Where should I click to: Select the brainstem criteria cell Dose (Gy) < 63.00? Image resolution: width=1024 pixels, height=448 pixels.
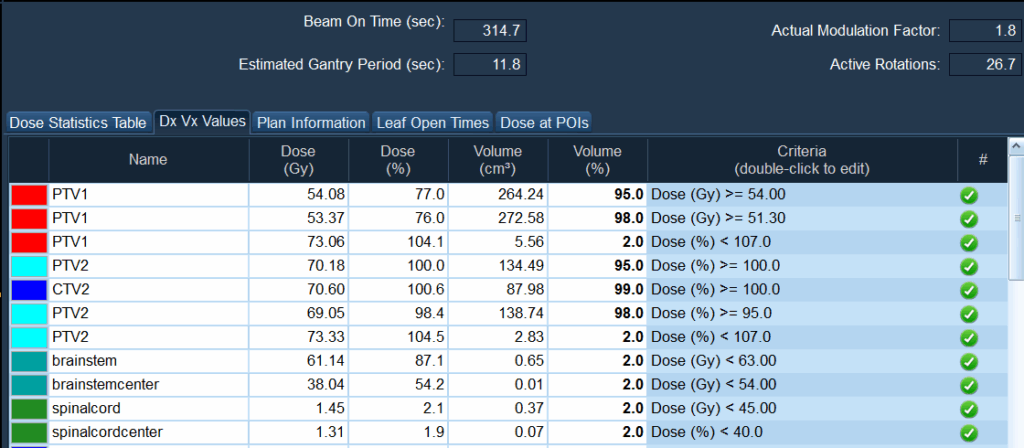pos(801,361)
